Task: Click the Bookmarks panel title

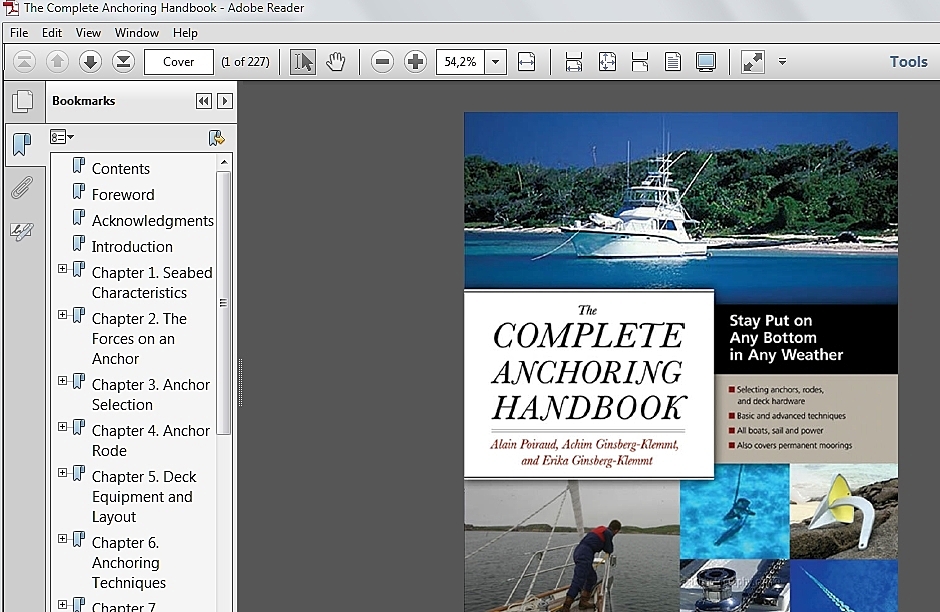Action: click(x=83, y=101)
